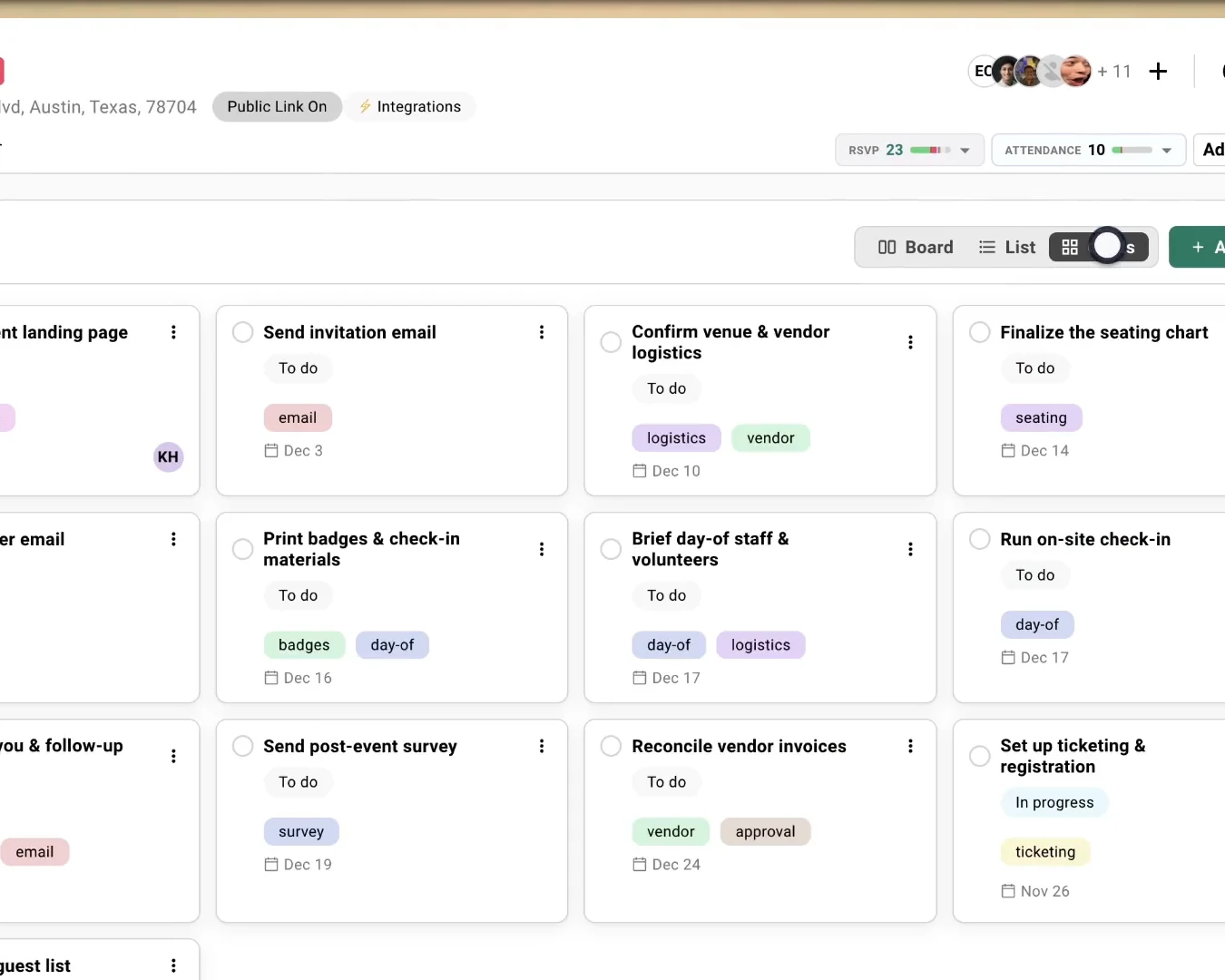Click the seating tag
Image resolution: width=1225 pixels, height=980 pixels.
click(1041, 417)
